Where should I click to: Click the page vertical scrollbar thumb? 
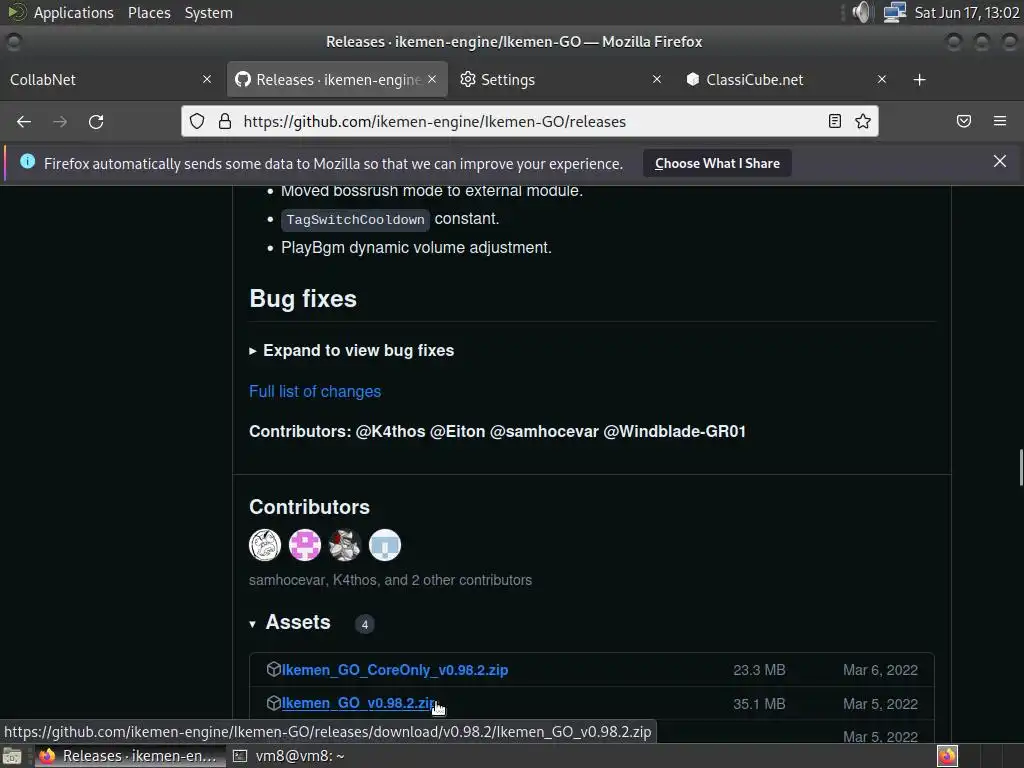[x=1020, y=467]
